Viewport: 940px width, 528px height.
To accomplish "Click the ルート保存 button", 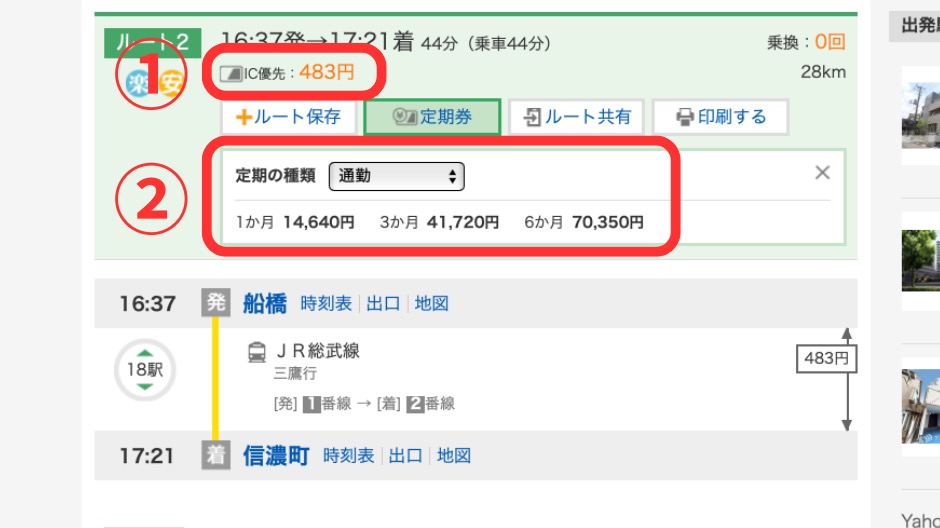I will [x=288, y=117].
